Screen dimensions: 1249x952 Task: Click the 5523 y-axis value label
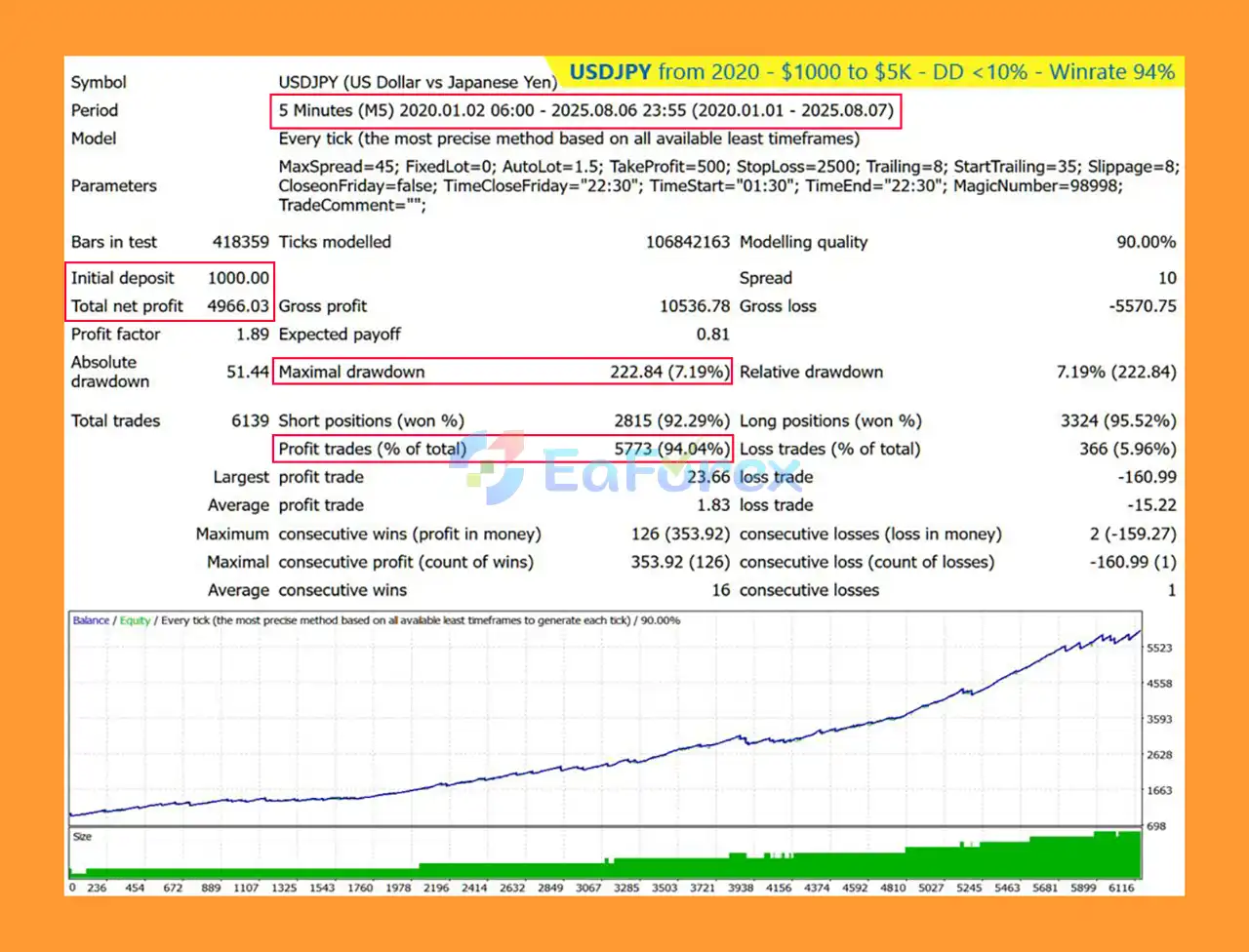coord(1159,648)
